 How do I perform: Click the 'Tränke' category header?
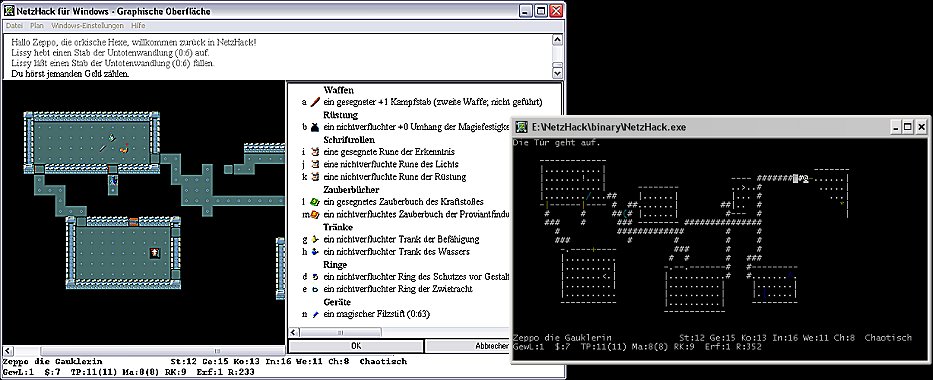pyautogui.click(x=337, y=227)
